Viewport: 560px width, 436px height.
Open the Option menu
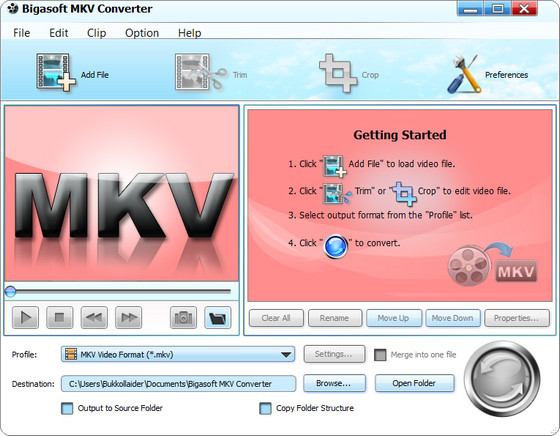tap(142, 33)
